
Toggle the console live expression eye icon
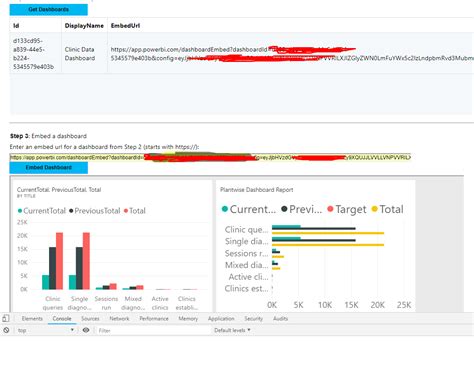[86, 330]
